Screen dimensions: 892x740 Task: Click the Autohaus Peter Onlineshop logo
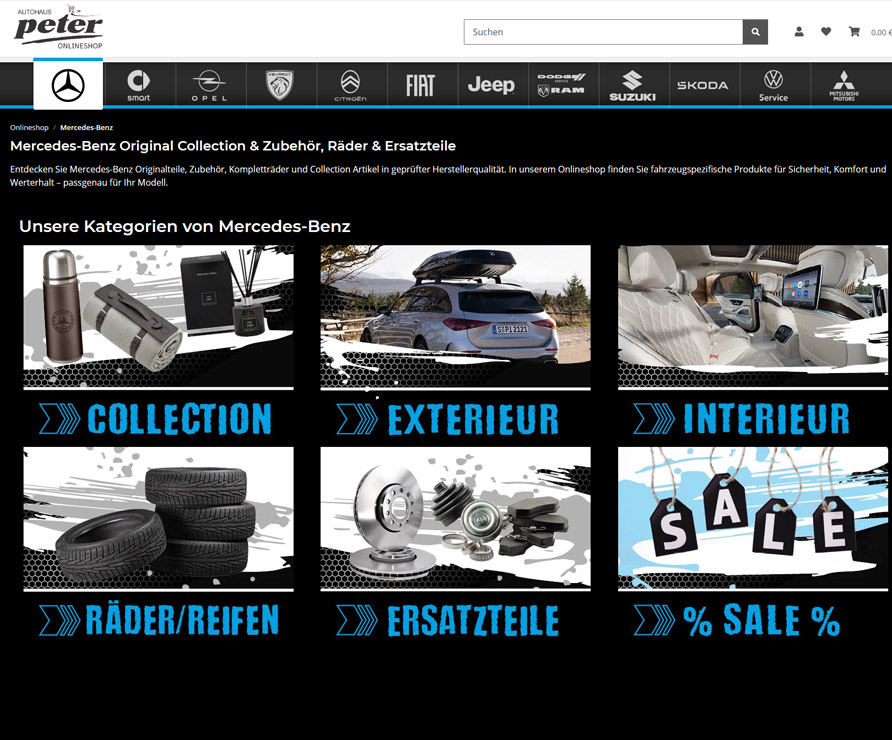point(59,28)
